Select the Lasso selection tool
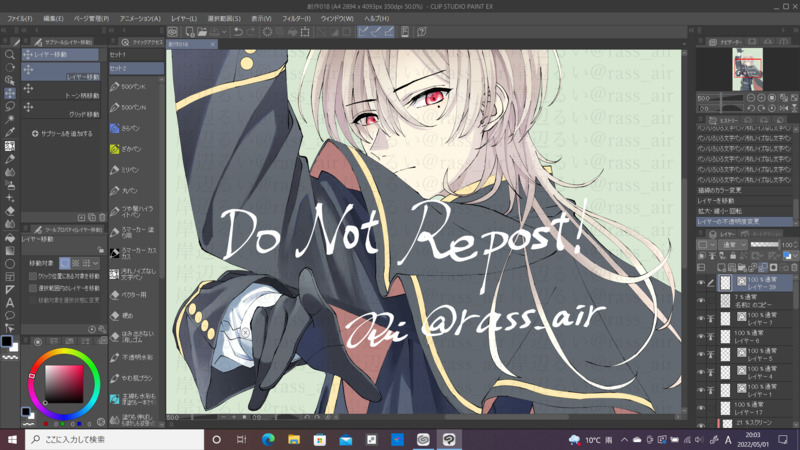The width and height of the screenshot is (800, 450). point(9,106)
